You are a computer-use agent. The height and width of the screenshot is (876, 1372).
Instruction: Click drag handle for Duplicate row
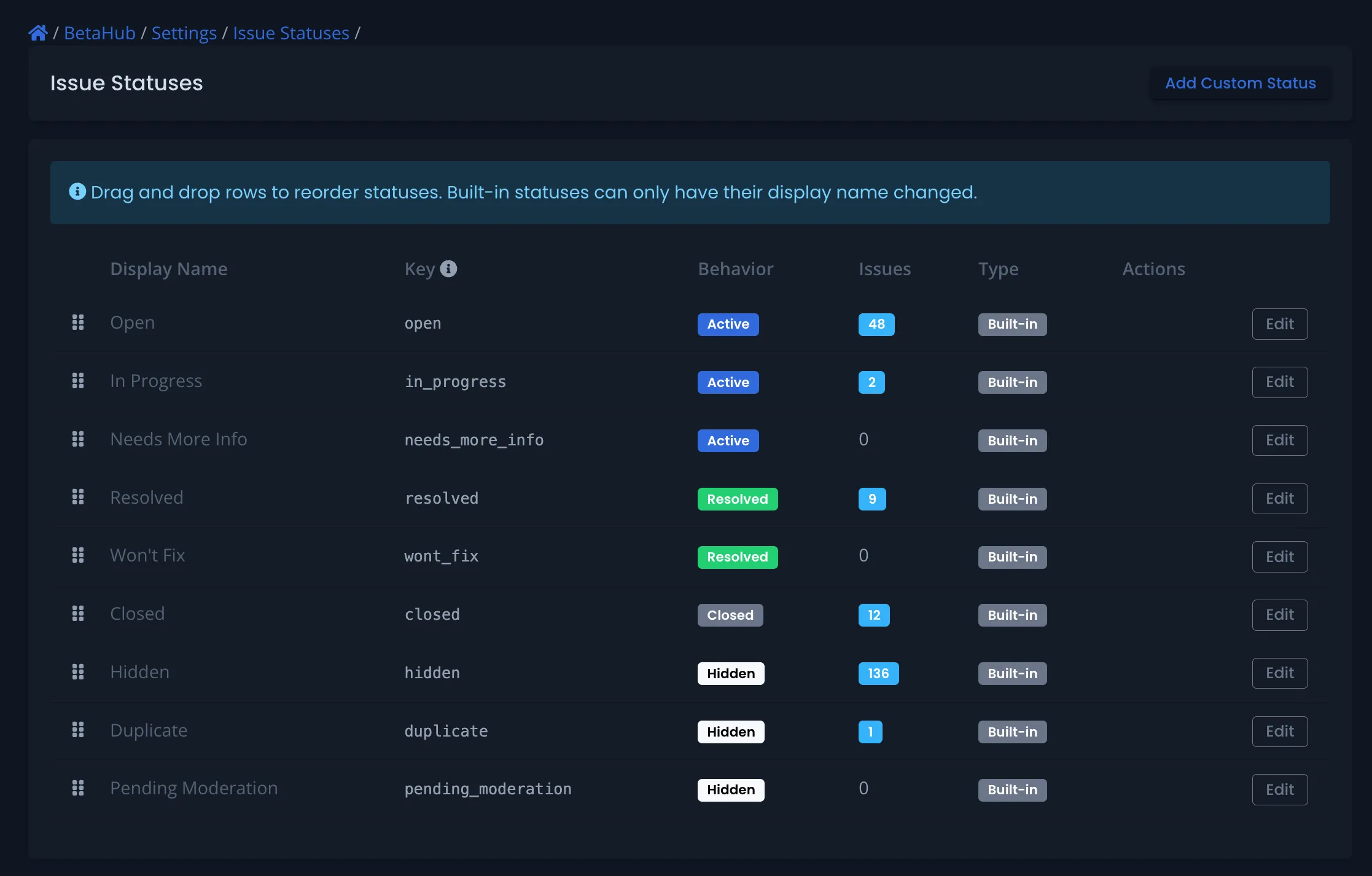[78, 730]
